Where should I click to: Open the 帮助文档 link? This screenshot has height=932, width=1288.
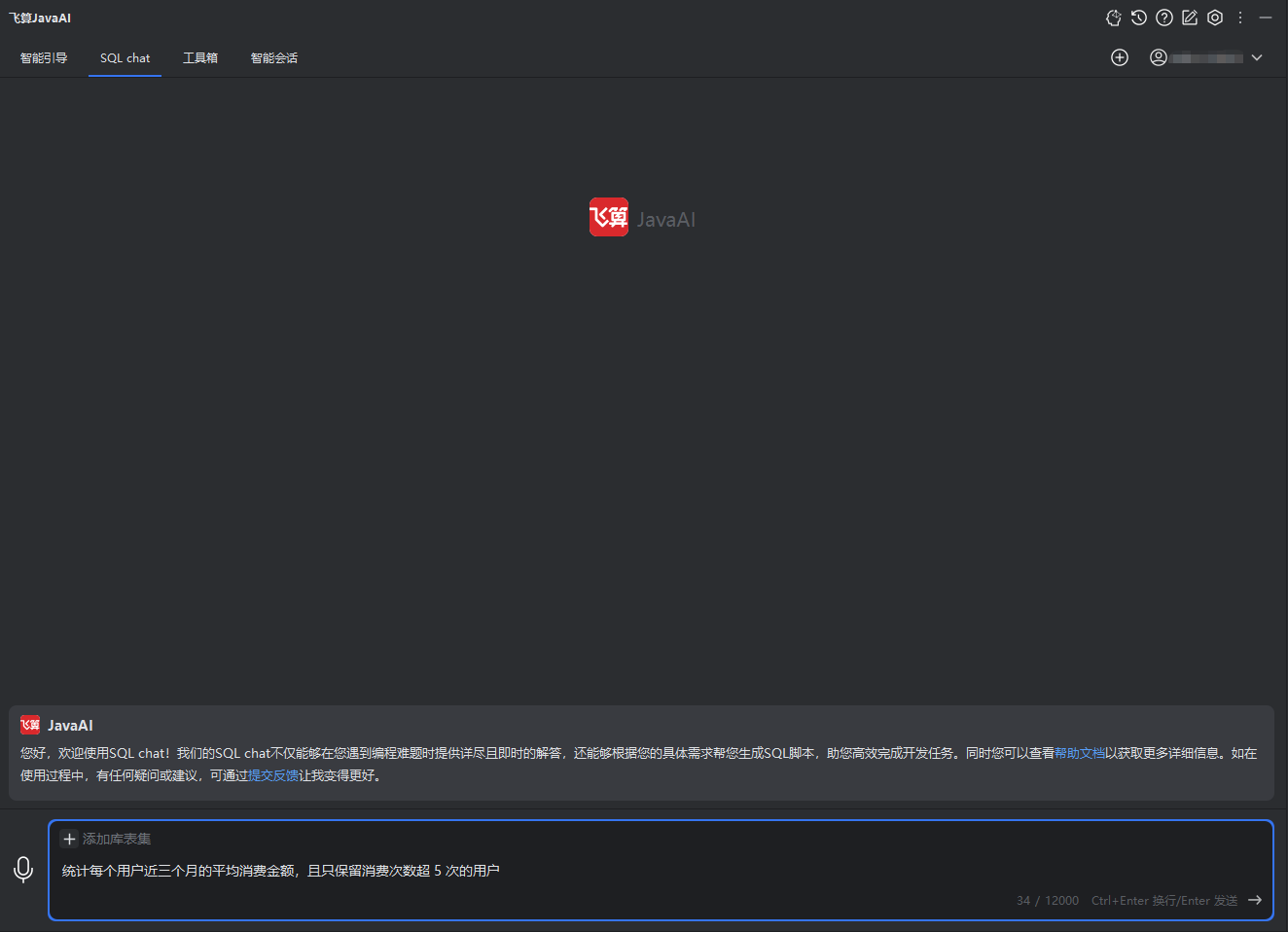tap(1080, 753)
